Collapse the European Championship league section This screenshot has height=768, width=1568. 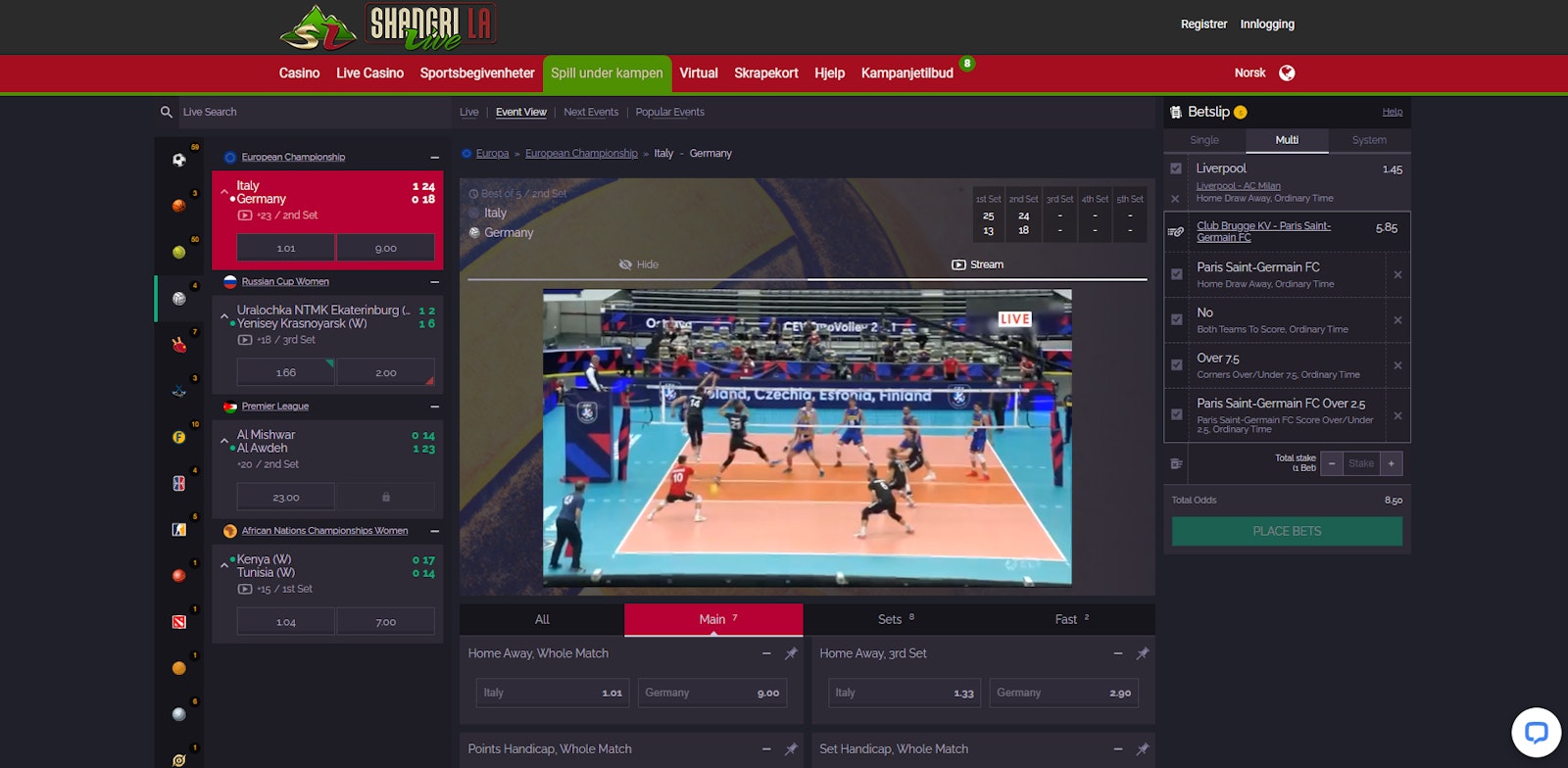[434, 158]
